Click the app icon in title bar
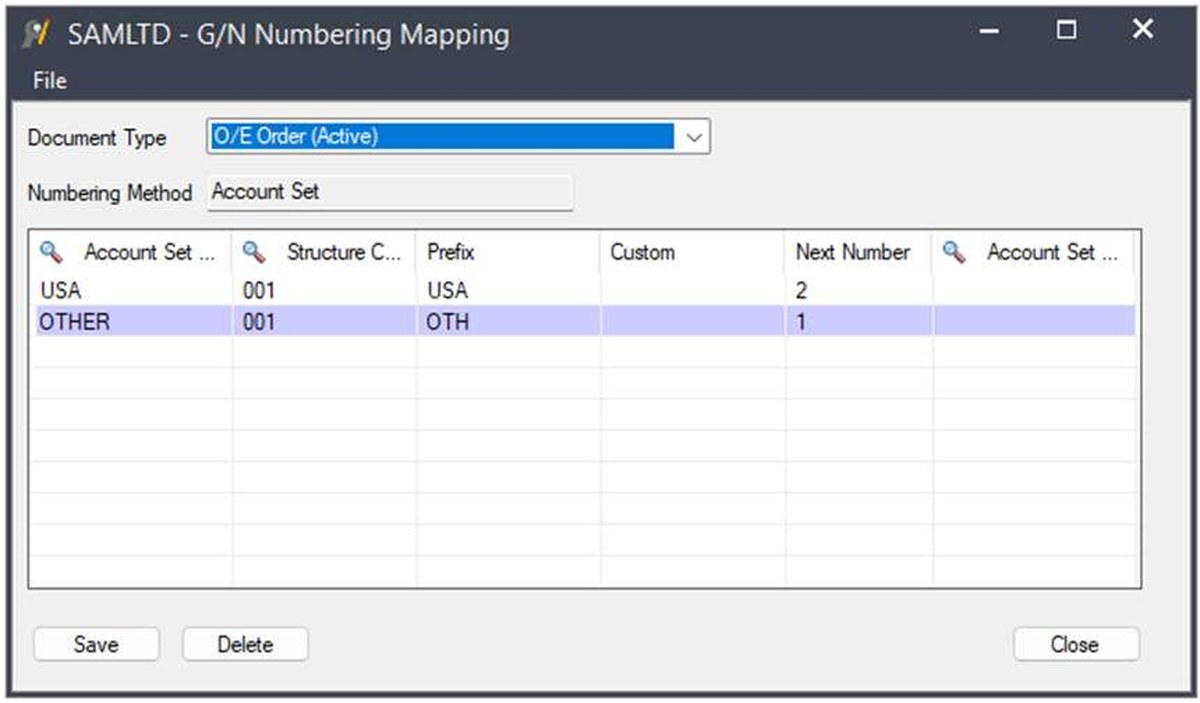This screenshot has width=1200, height=703. tap(36, 35)
